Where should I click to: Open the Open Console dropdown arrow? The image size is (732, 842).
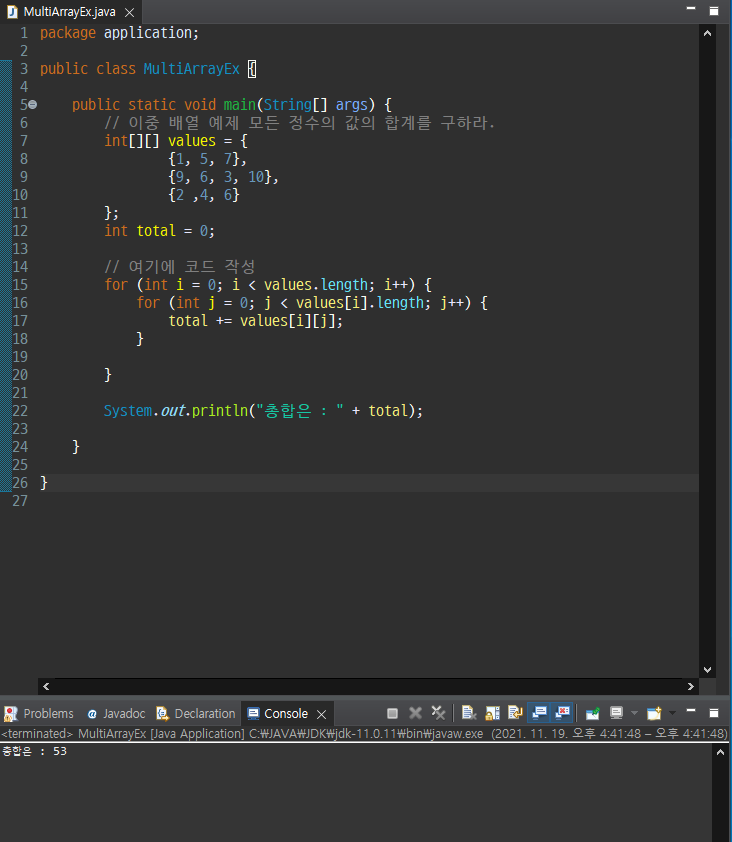672,713
